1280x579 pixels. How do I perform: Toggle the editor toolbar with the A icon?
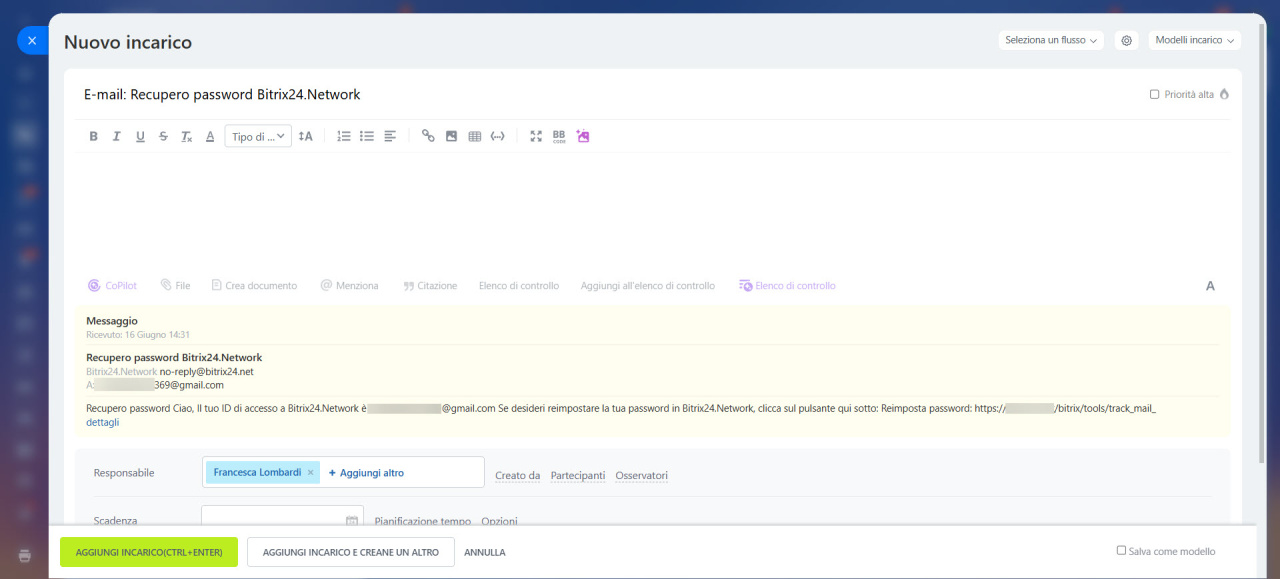pyautogui.click(x=1210, y=286)
